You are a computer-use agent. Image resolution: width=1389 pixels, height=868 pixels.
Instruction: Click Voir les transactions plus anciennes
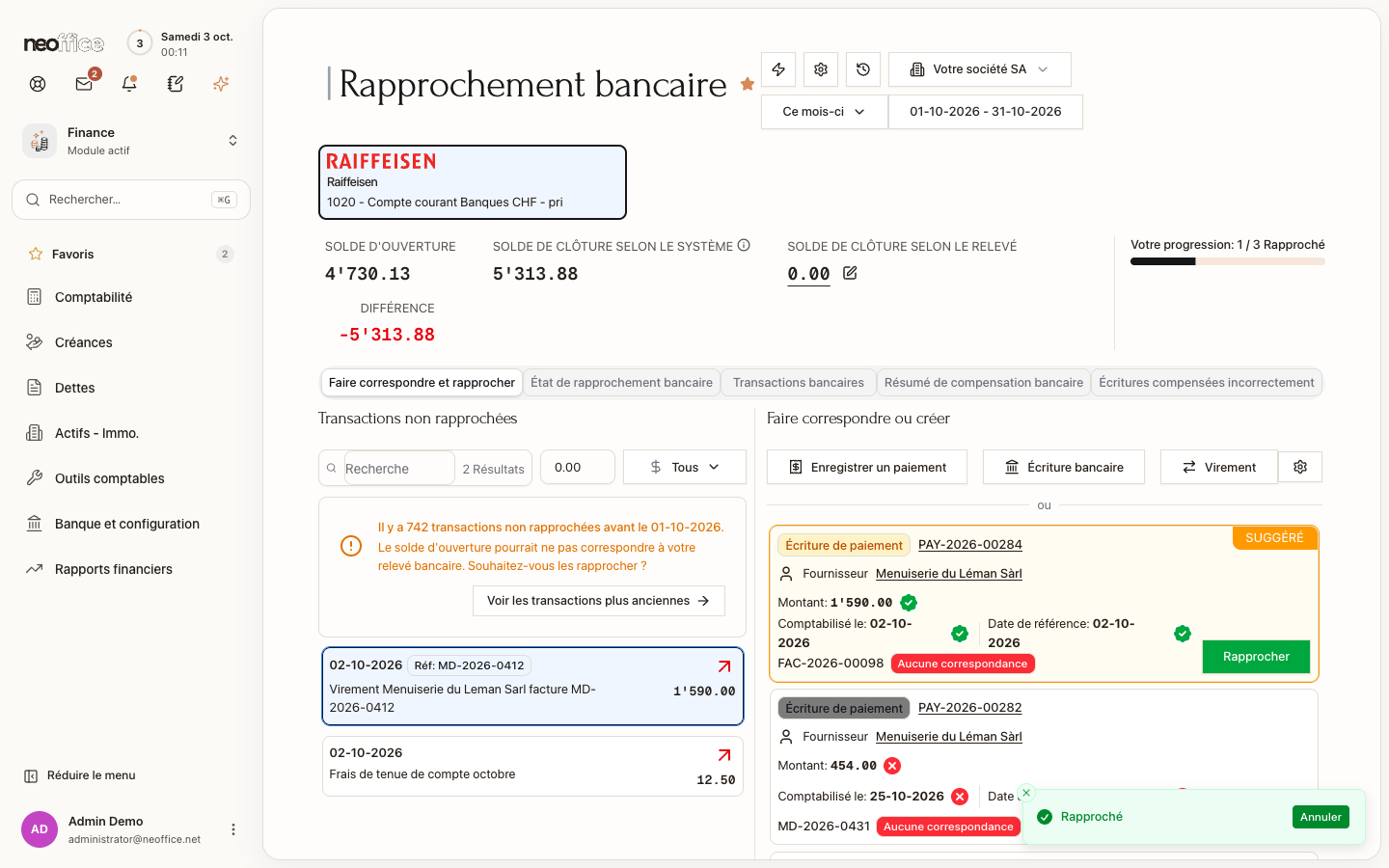coord(599,601)
